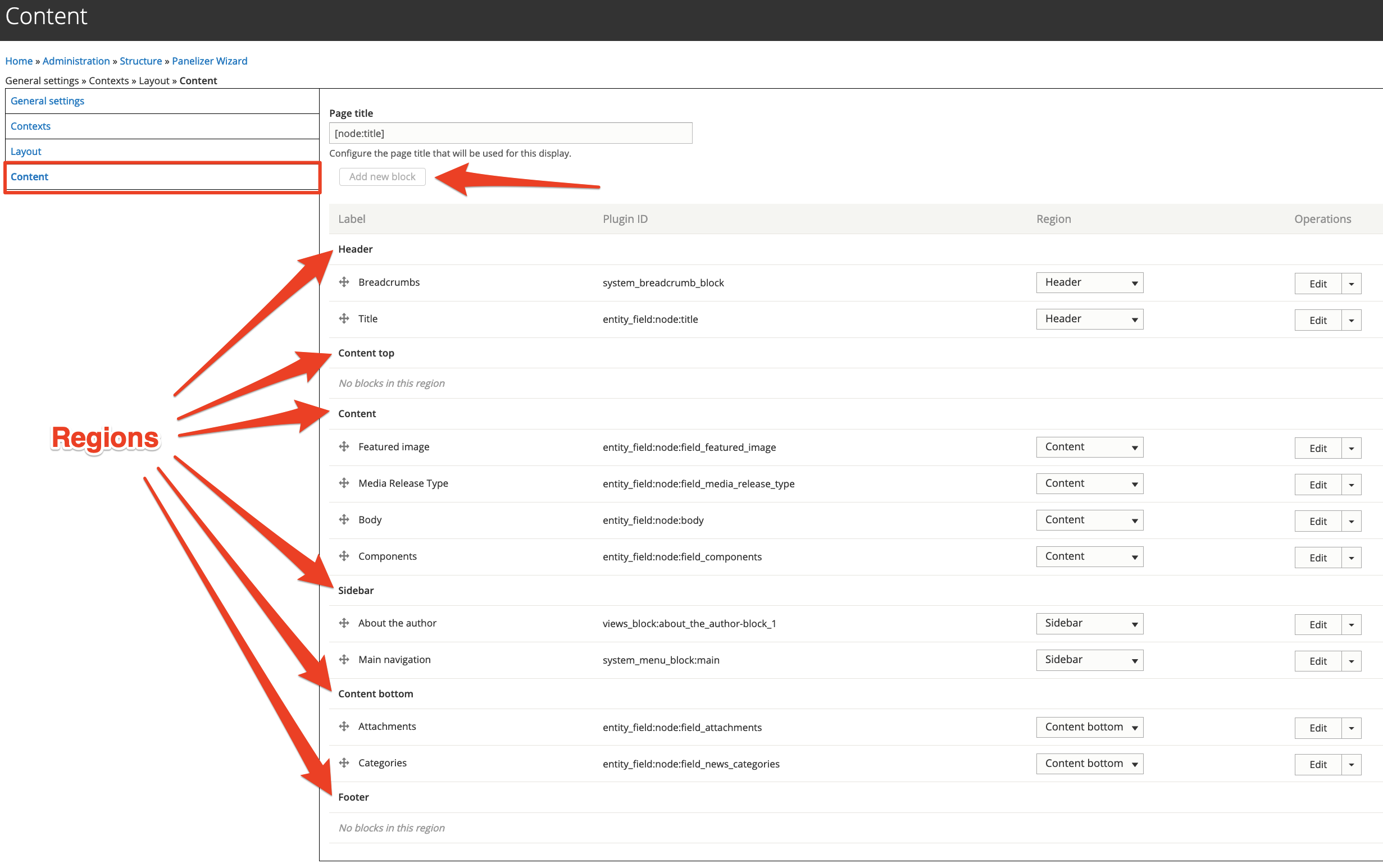The image size is (1383, 868).
Task: Select the drag handle for Featured image
Action: point(343,446)
